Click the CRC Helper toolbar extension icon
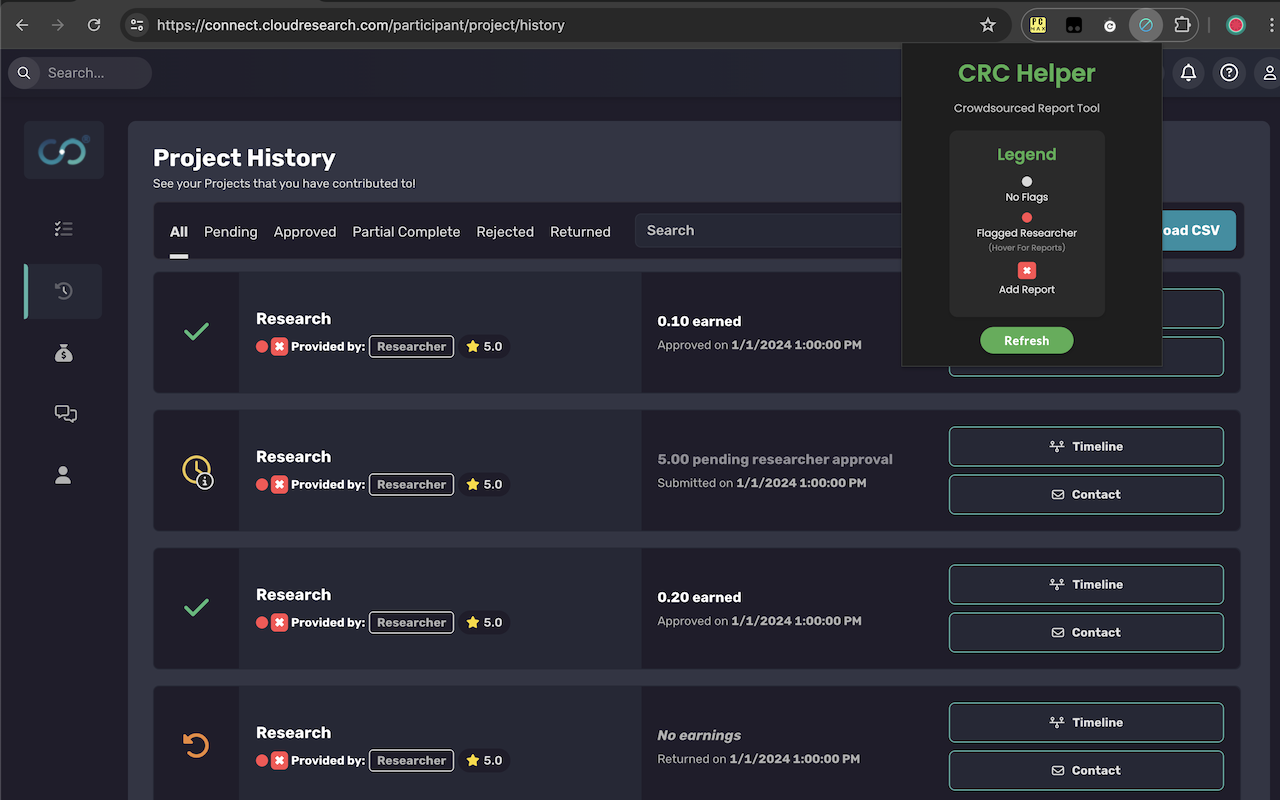 [x=1145, y=24]
